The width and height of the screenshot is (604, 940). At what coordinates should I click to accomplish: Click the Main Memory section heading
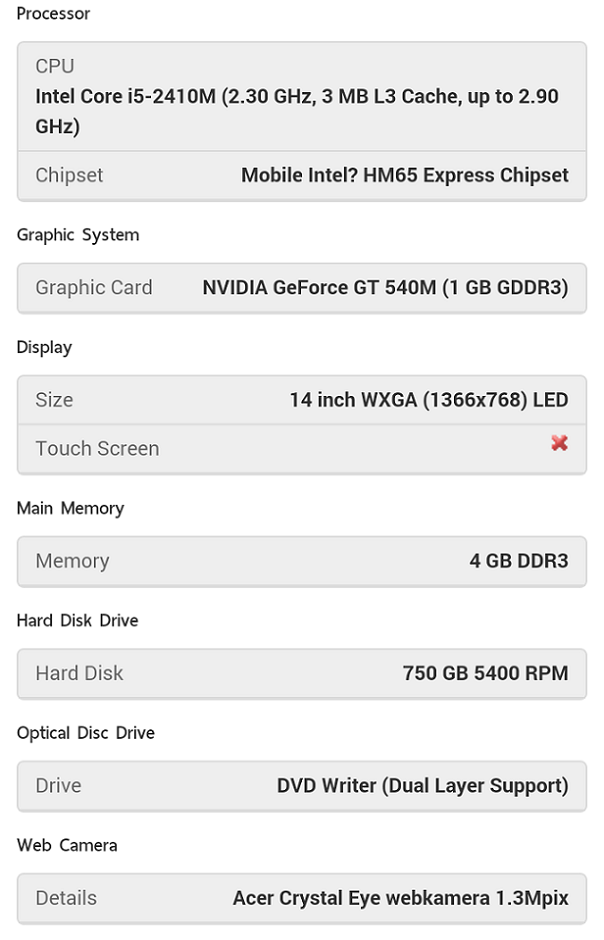[x=70, y=508]
